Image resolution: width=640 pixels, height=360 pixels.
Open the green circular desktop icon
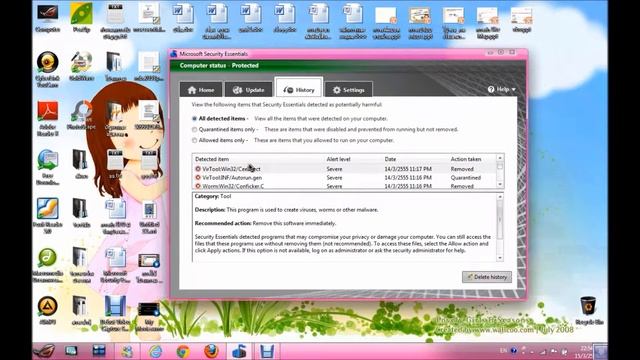pyautogui.click(x=47, y=264)
